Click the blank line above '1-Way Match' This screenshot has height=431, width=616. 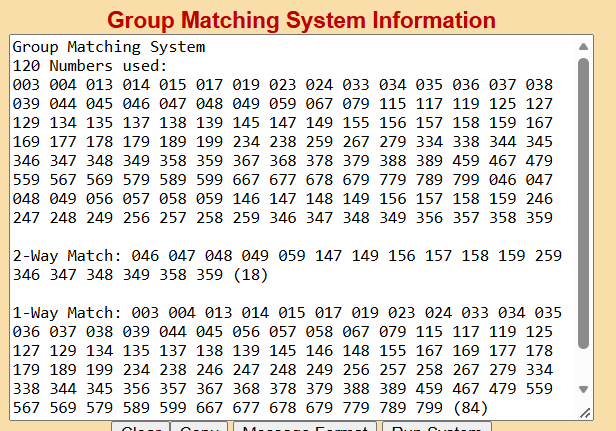[x=293, y=293]
